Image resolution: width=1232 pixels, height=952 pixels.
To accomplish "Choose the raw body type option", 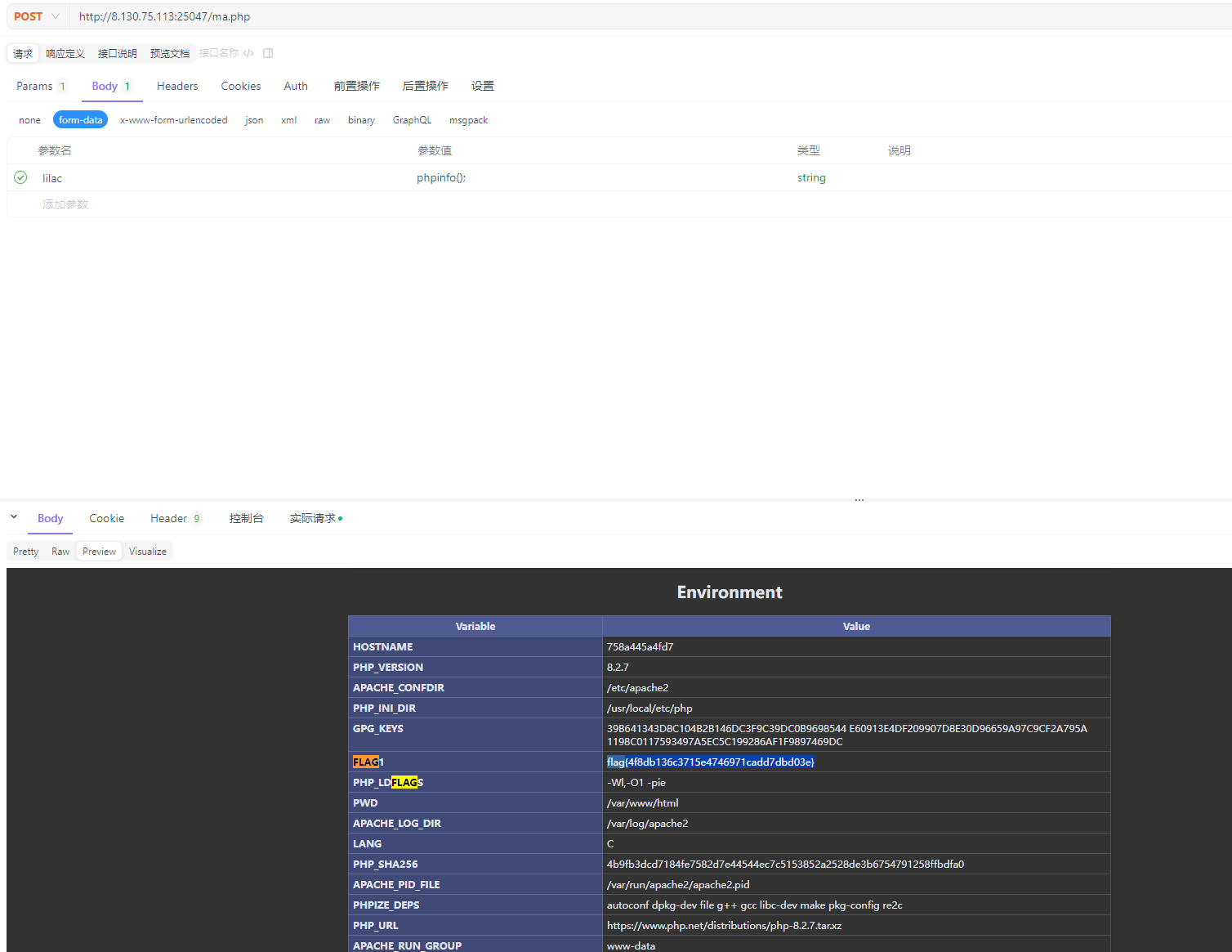I will tap(322, 120).
